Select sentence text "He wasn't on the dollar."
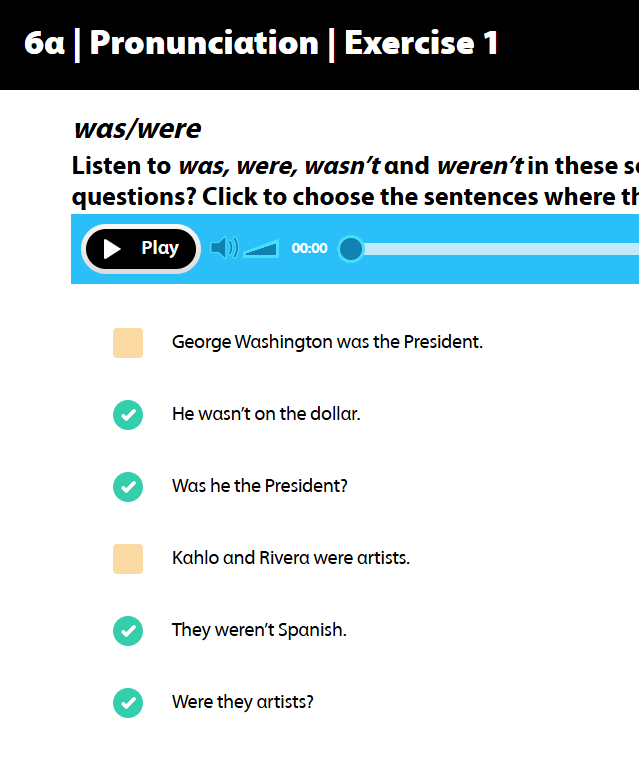 tap(266, 414)
